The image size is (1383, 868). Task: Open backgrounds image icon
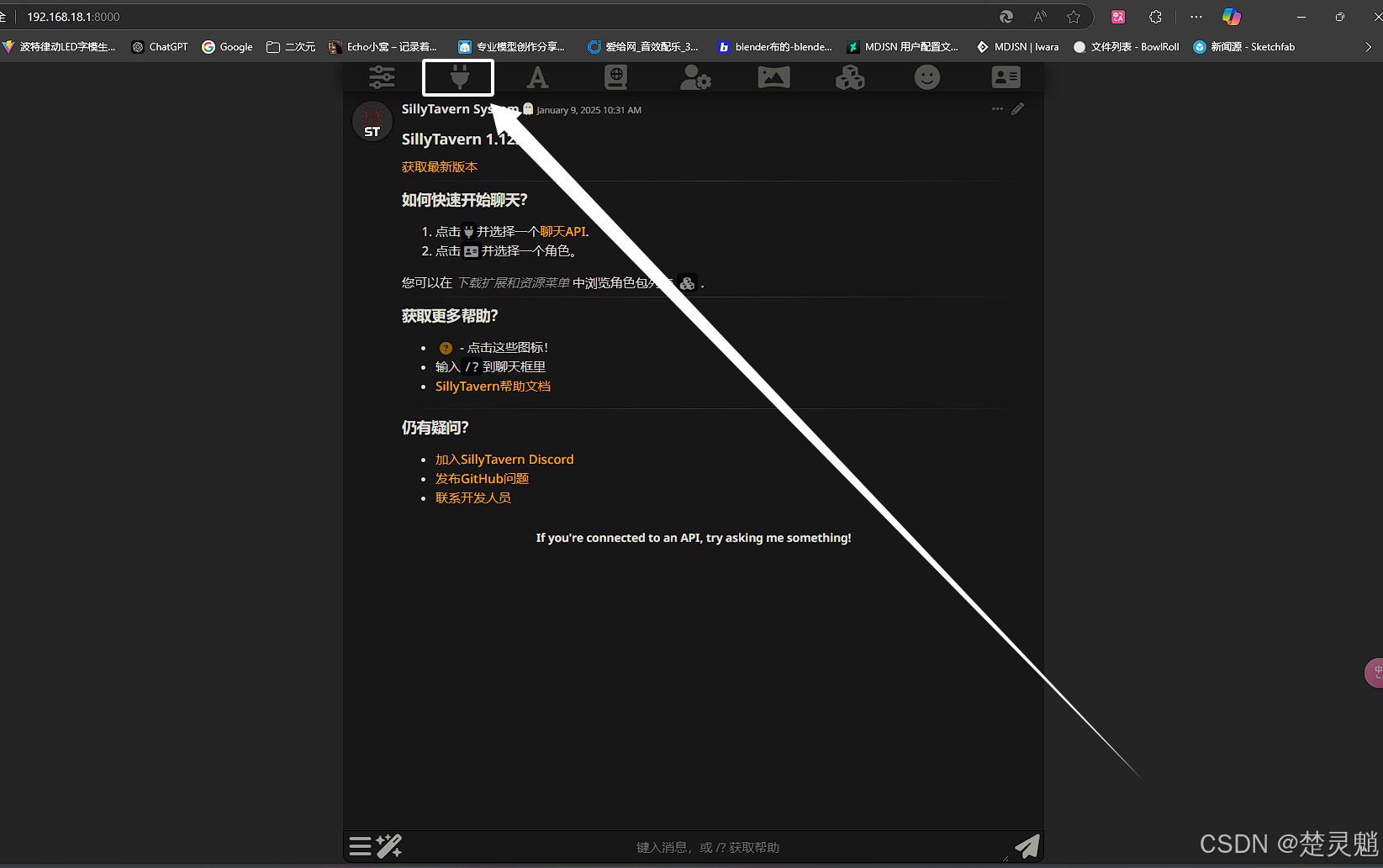click(773, 77)
